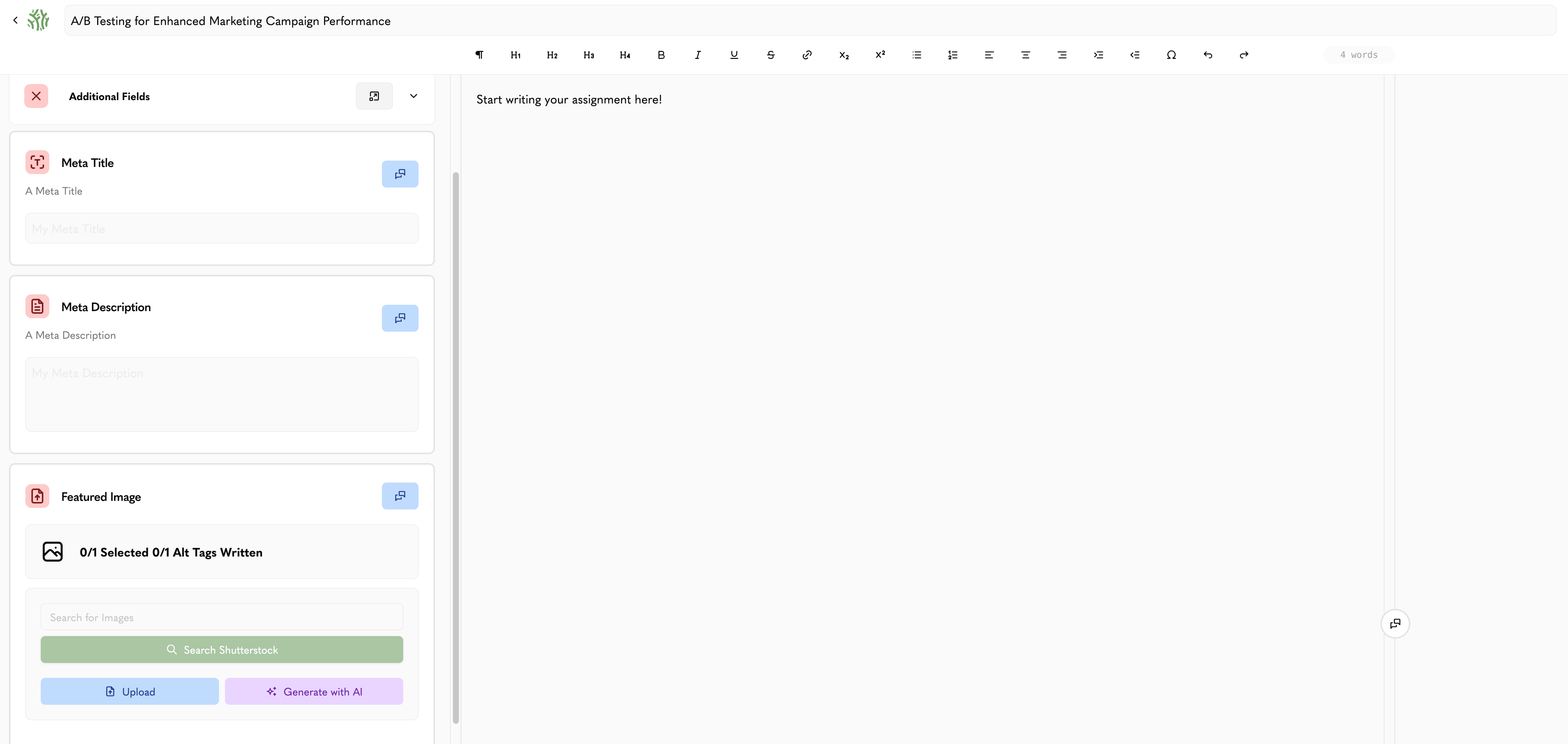Toggle subscript formatting
Screen dimensions: 1568x744
pos(844,55)
